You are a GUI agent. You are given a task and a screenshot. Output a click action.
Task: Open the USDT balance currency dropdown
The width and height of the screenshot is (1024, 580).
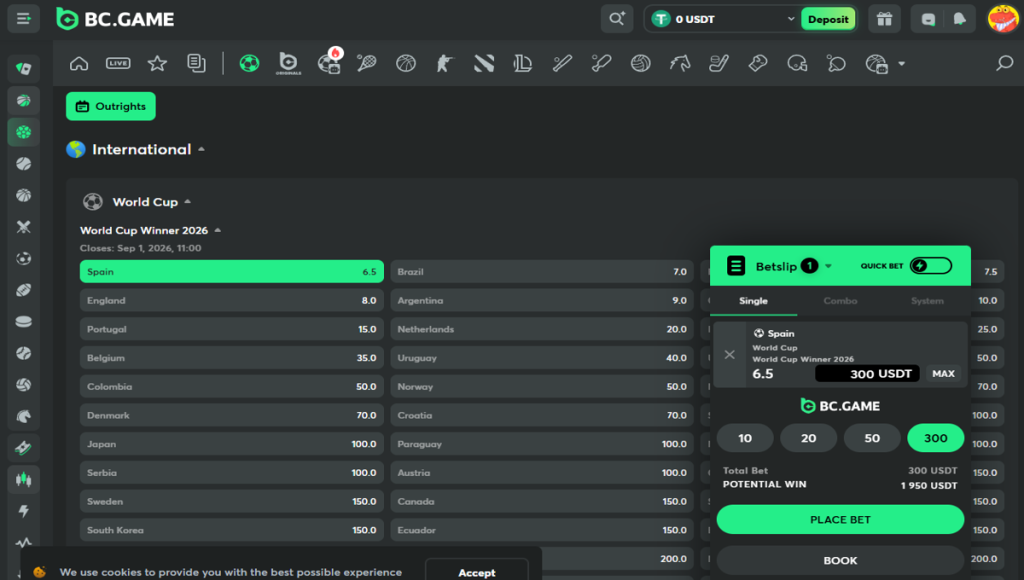pyautogui.click(x=720, y=19)
